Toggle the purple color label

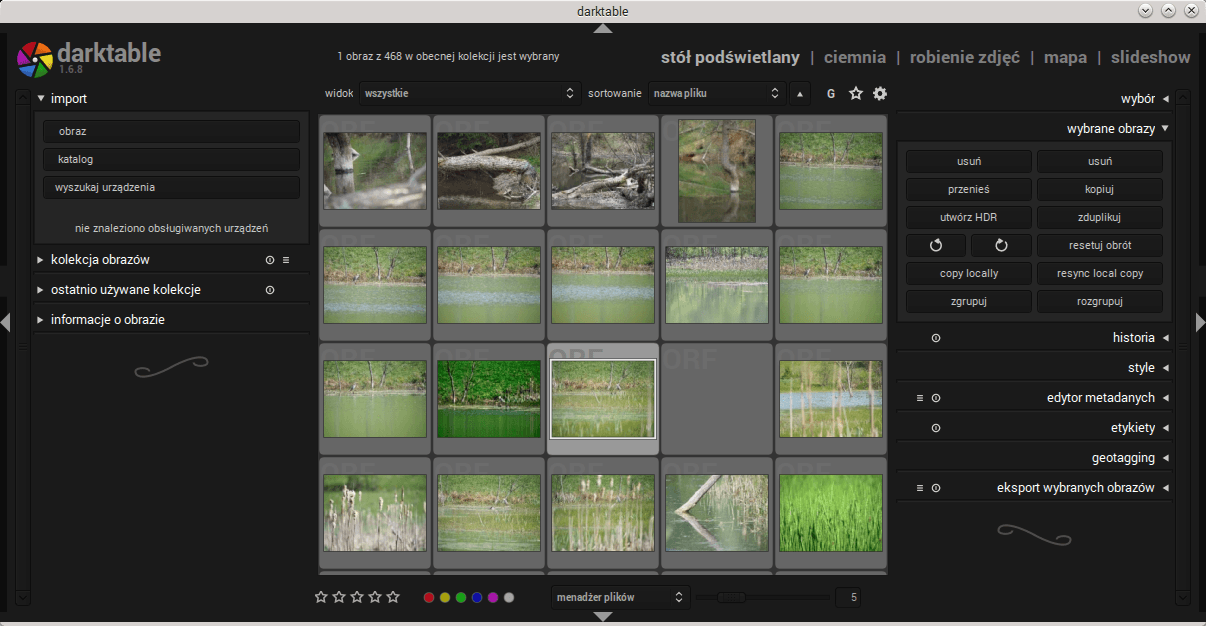[493, 597]
